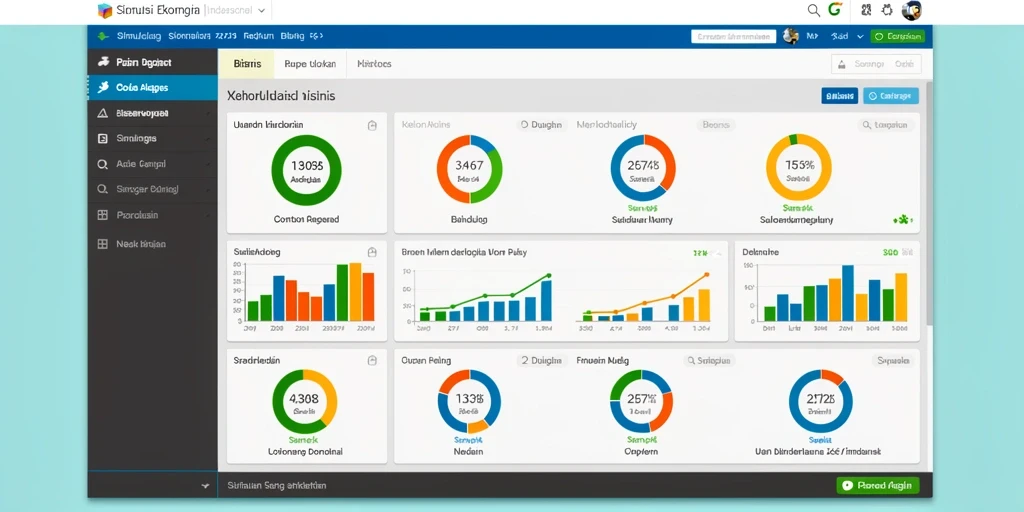This screenshot has height=512, width=1024.
Task: Click the green Pamed Augin button
Action: (878, 485)
